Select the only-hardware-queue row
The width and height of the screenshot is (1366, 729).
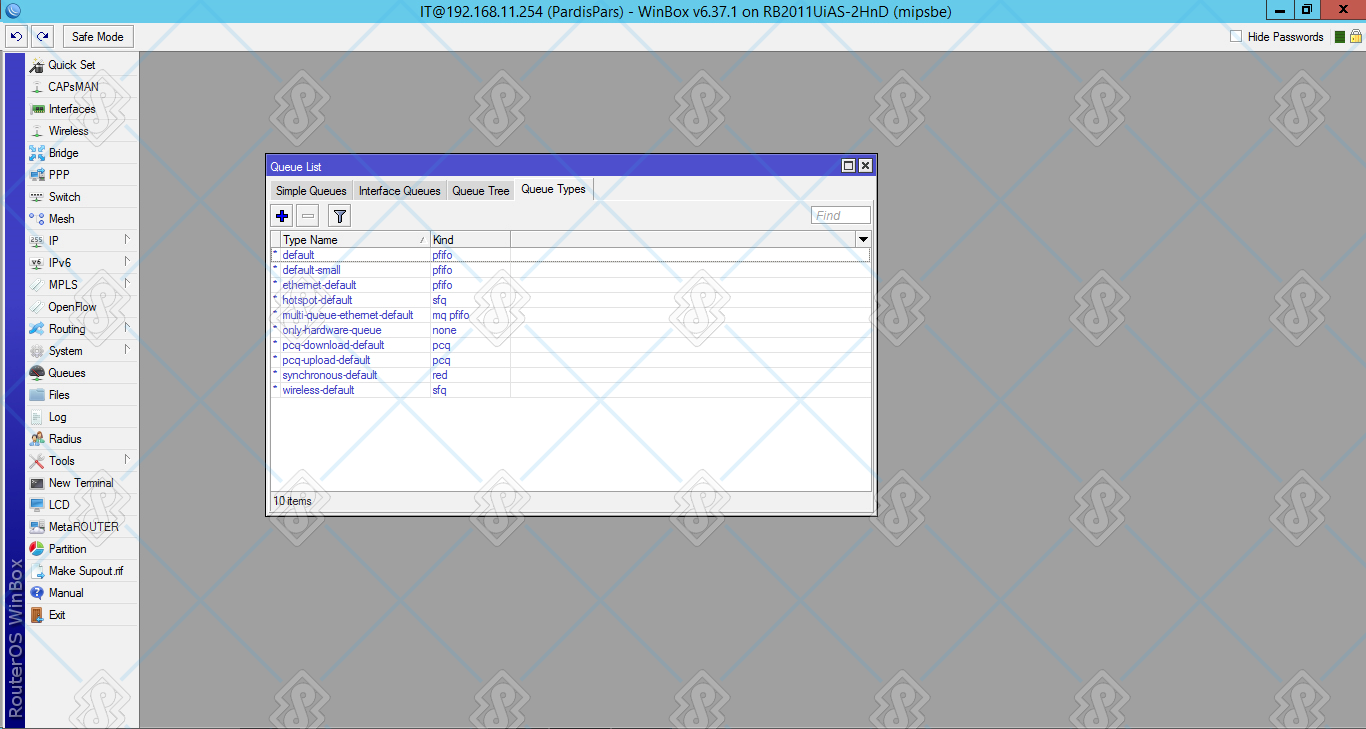coord(570,330)
